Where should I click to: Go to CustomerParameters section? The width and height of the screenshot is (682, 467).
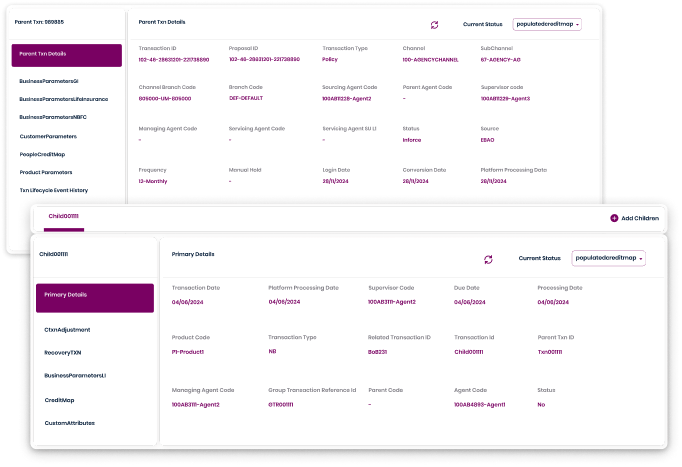click(48, 136)
